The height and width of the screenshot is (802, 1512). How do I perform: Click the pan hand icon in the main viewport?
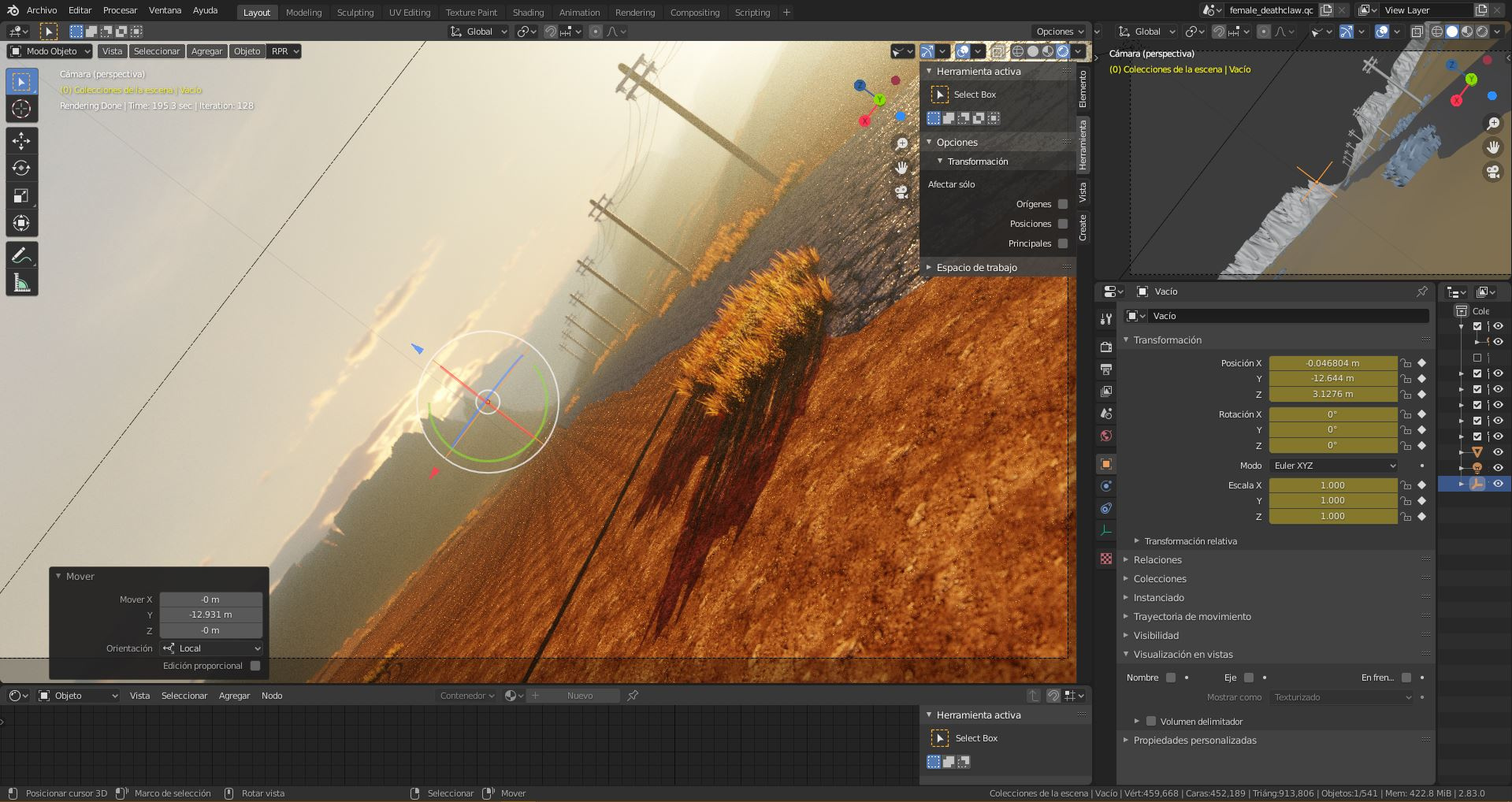click(902, 168)
